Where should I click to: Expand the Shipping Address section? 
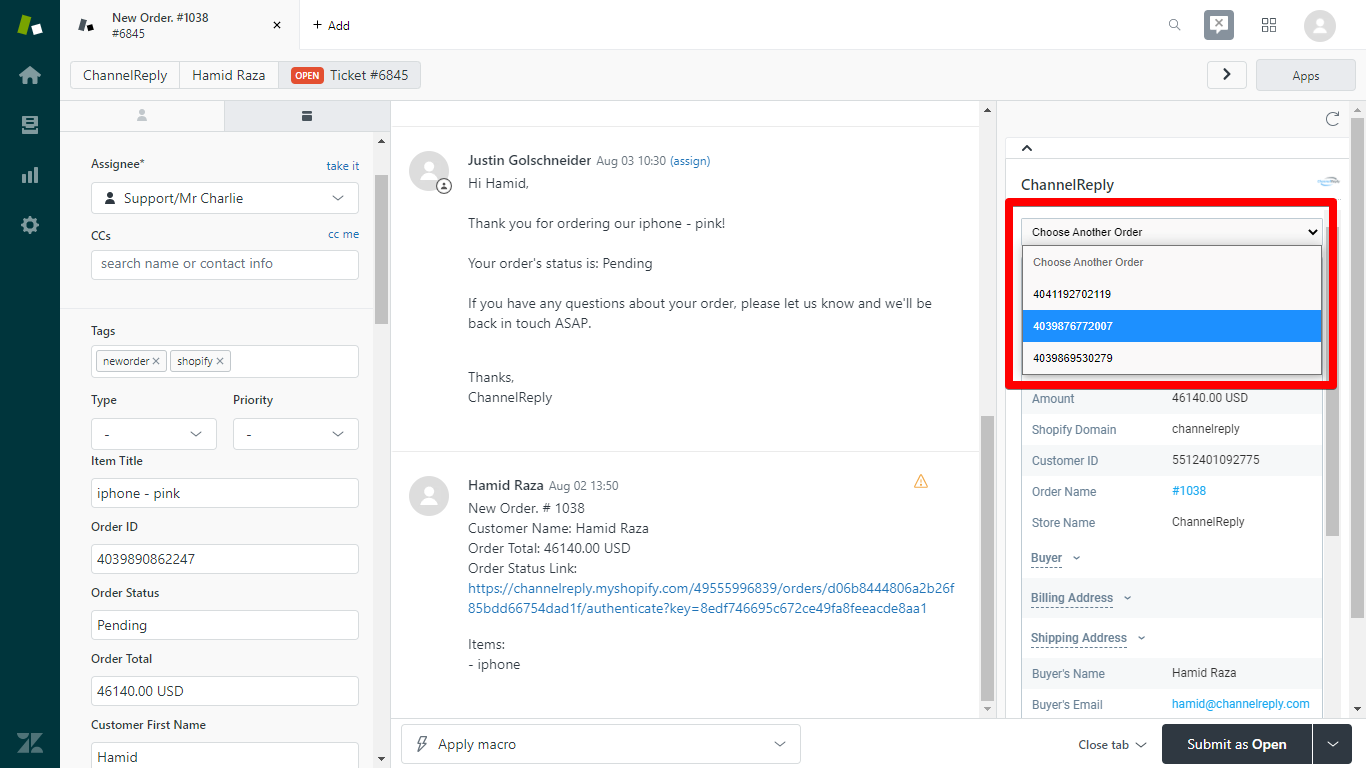(x=1088, y=638)
